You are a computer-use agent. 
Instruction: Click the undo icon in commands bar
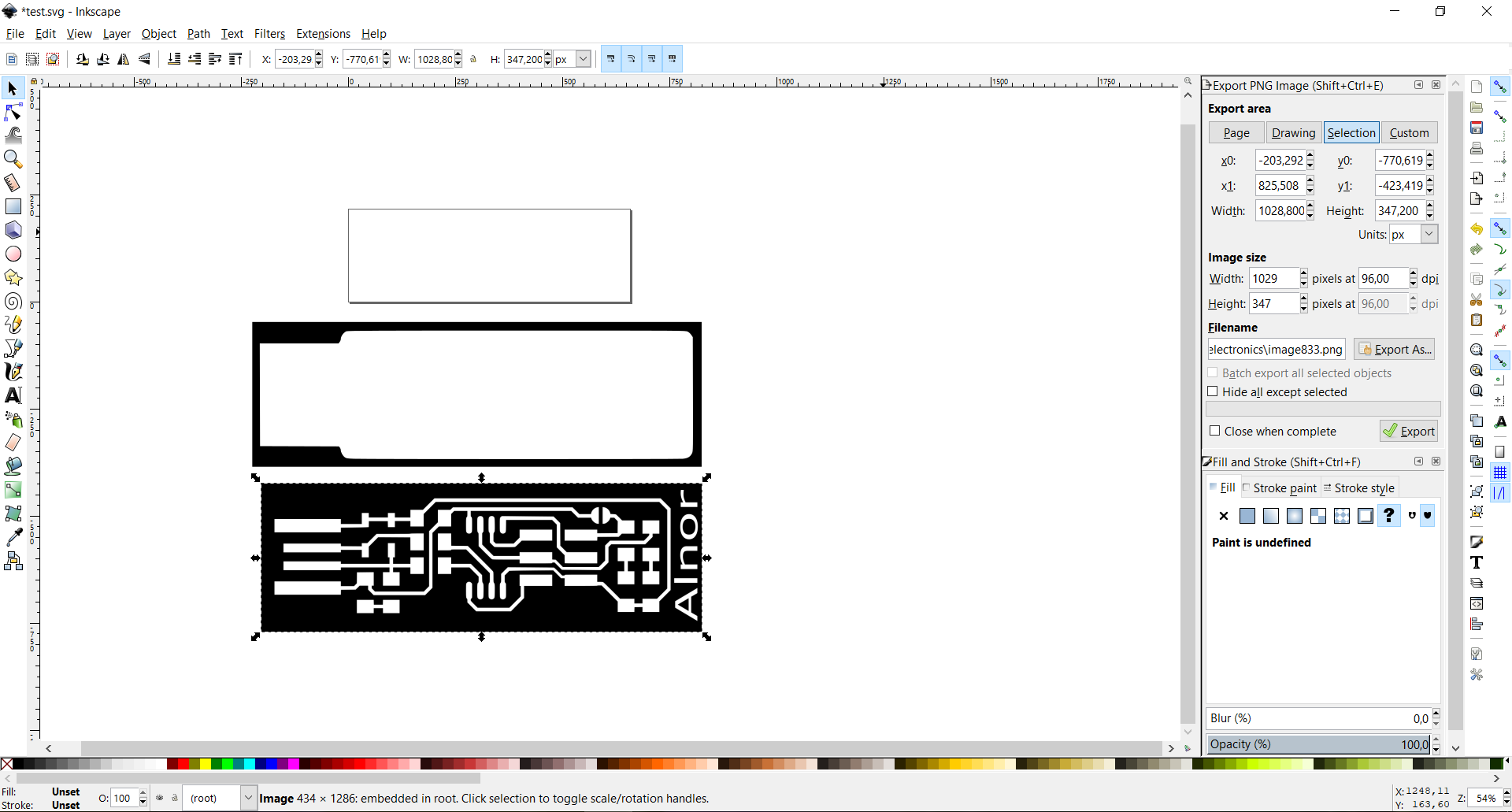pyautogui.click(x=1477, y=228)
